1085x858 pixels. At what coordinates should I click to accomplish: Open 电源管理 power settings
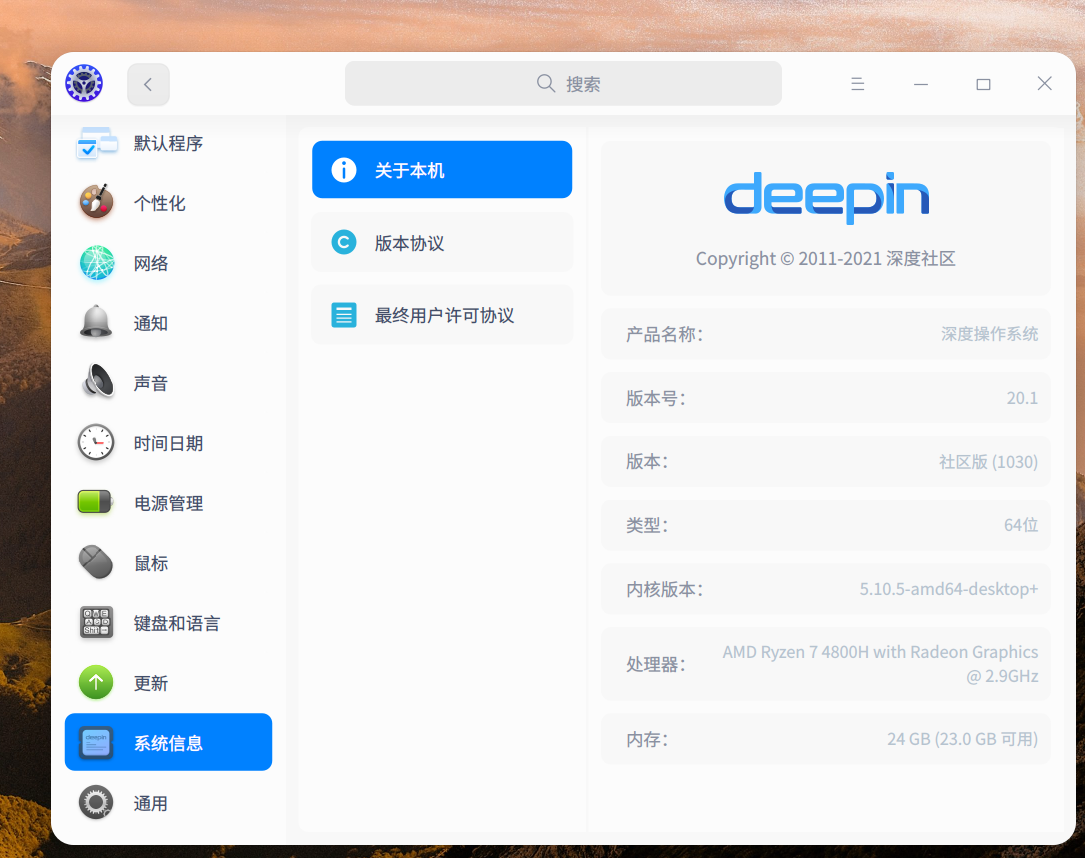click(x=168, y=503)
